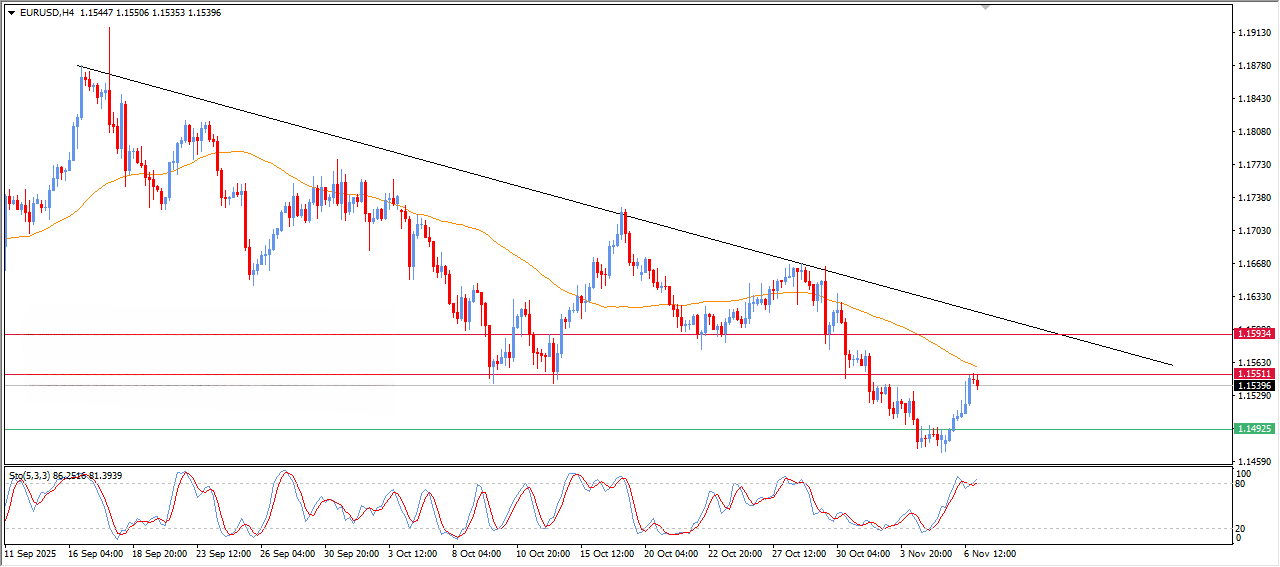The image size is (1280, 567).
Task: Click the gray chart shift triangle marker
Action: click(987, 8)
